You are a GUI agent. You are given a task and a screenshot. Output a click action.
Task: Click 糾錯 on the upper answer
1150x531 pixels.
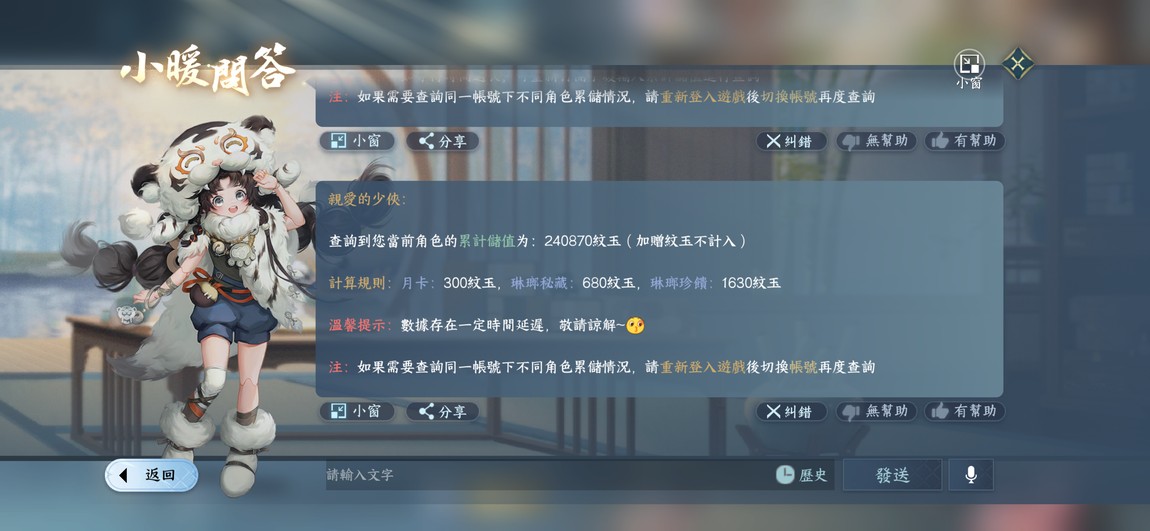[791, 141]
